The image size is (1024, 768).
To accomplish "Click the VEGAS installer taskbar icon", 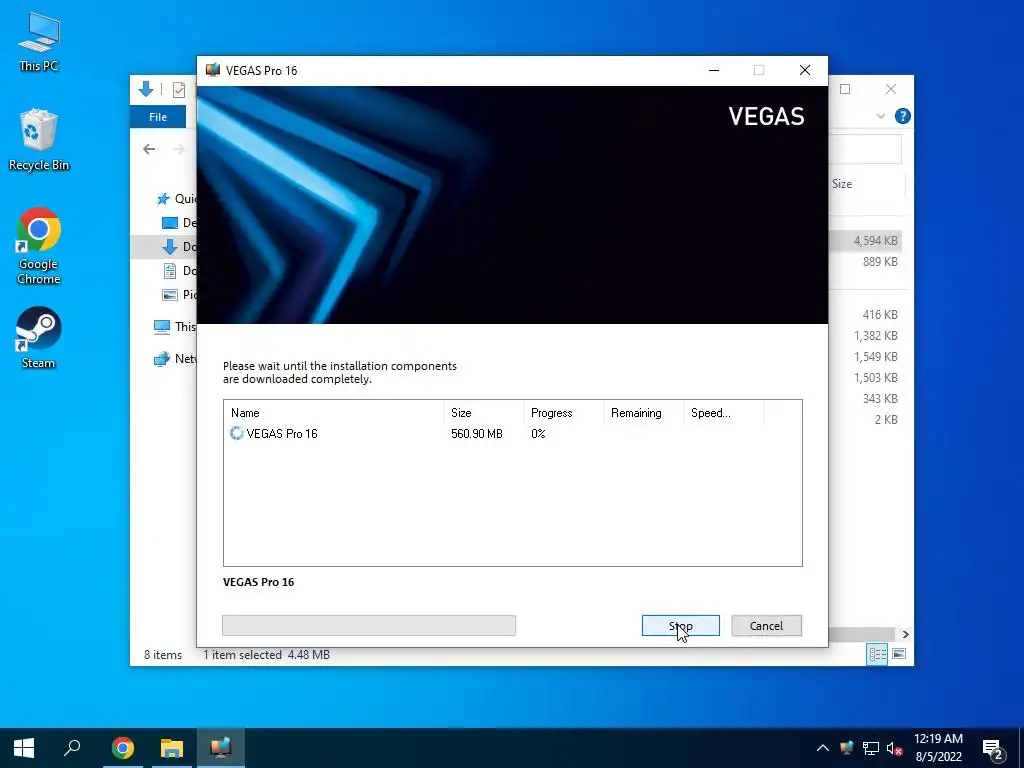I will [221, 748].
